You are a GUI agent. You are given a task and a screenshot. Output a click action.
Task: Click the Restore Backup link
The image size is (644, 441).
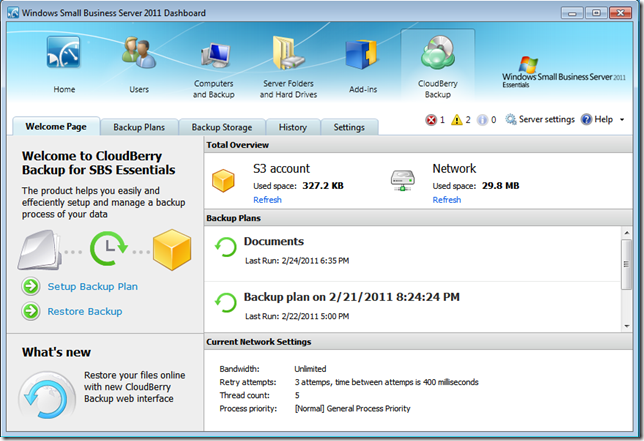(84, 312)
